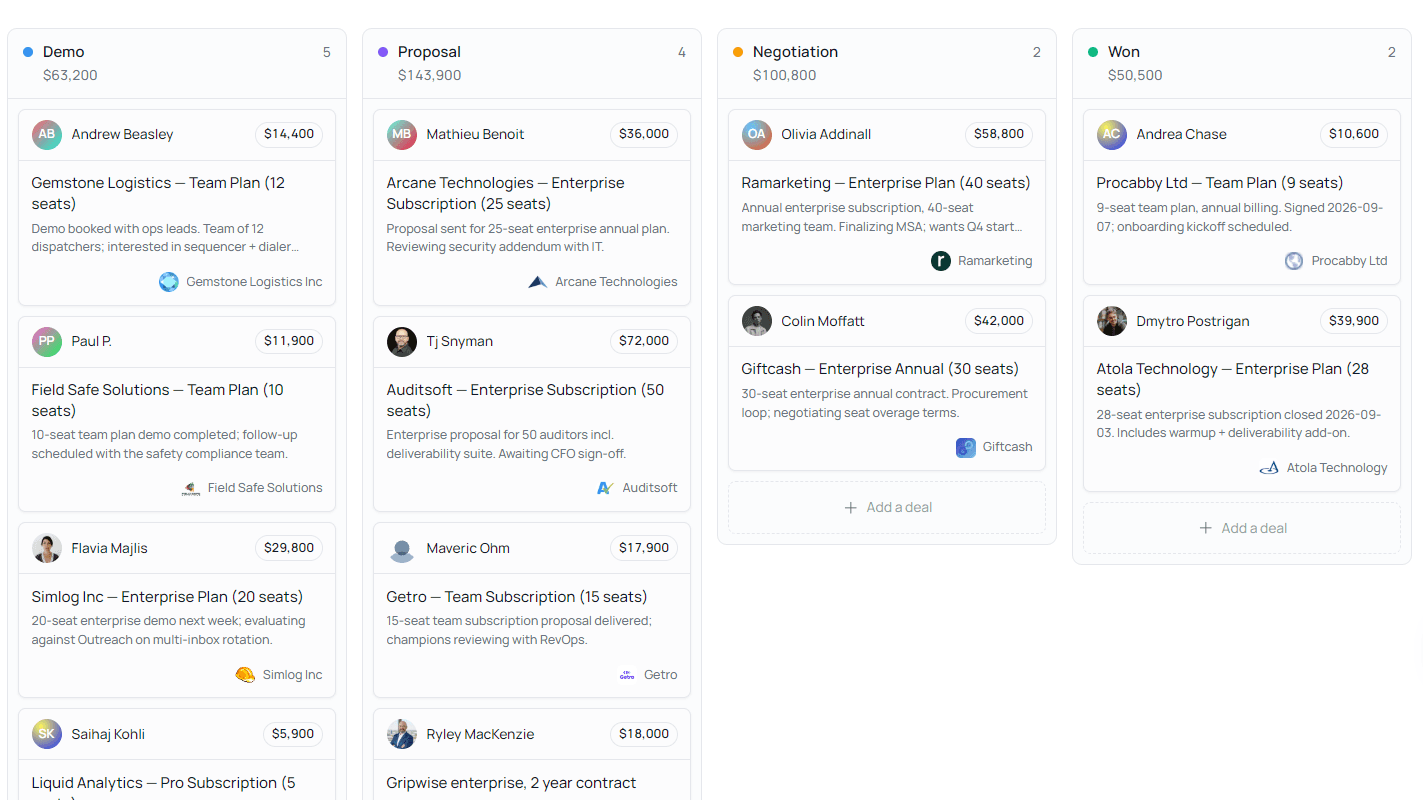The image size is (1423, 800).
Task: Click the Field Safe Solutions company logo
Action: [191, 488]
